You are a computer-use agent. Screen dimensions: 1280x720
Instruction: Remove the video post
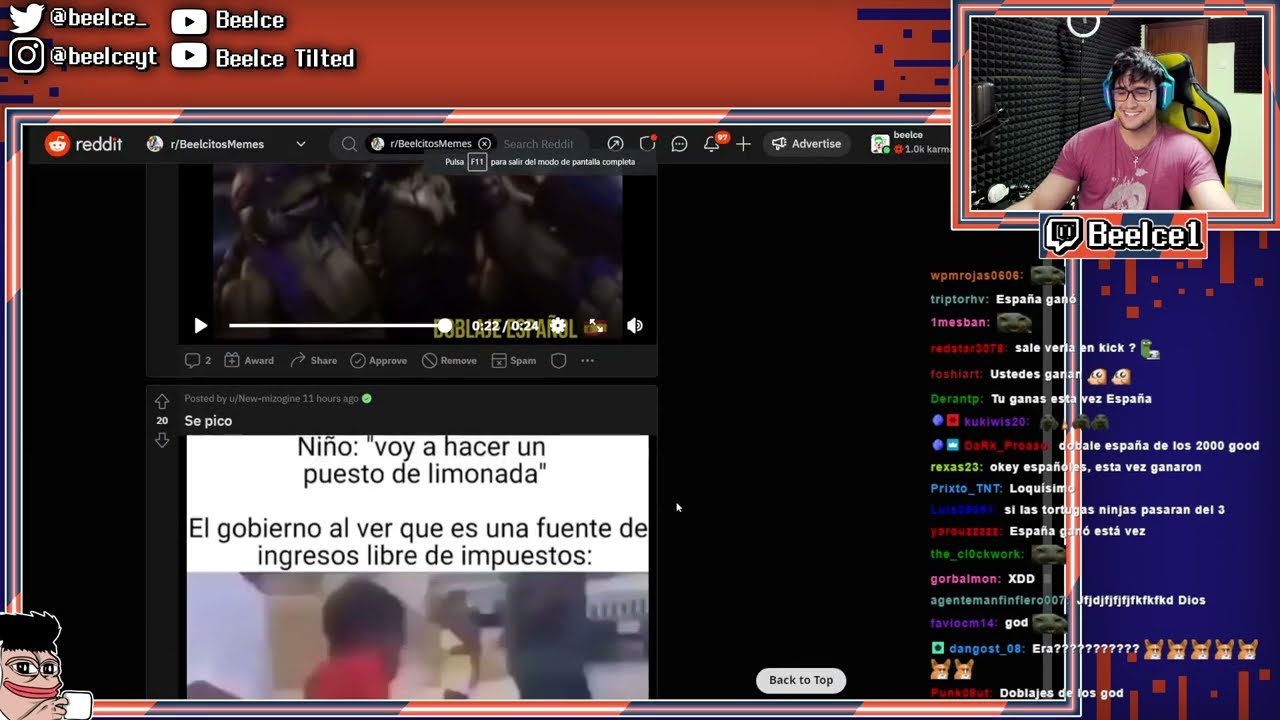(449, 360)
